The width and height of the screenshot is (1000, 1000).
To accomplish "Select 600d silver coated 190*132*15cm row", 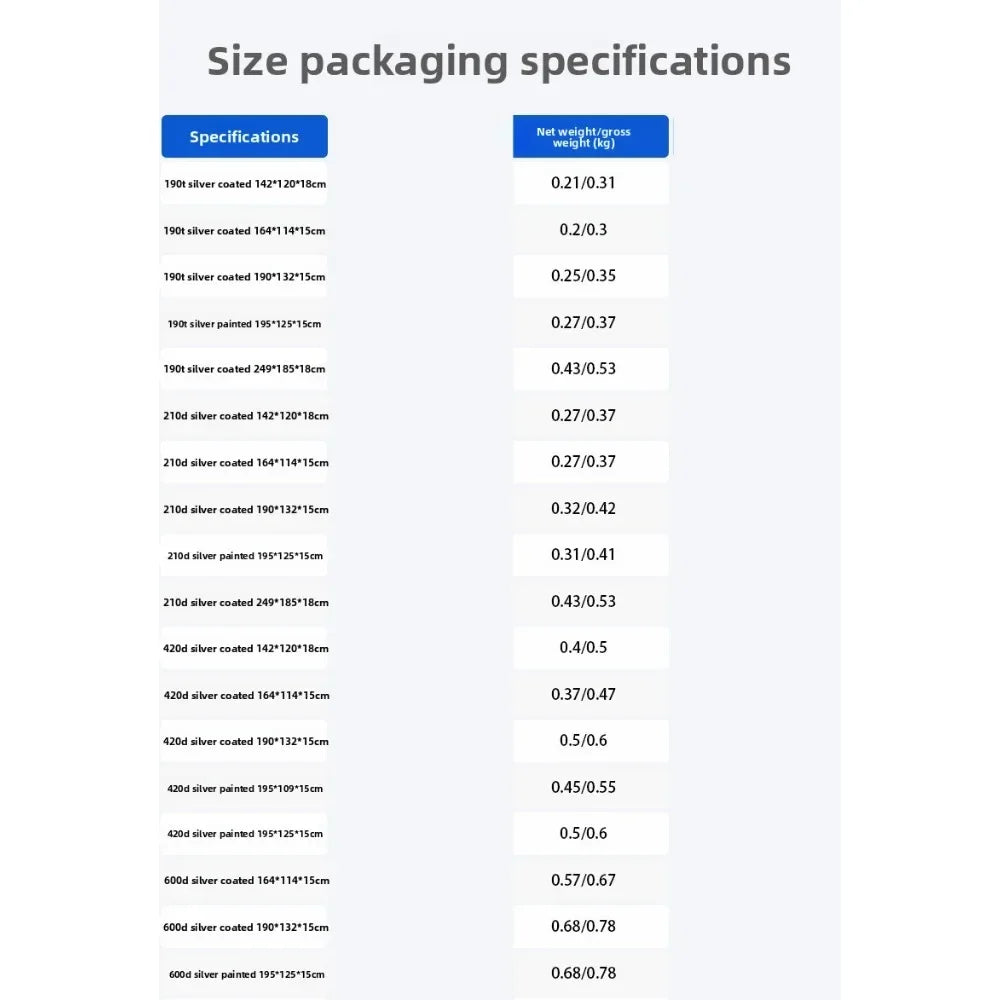I will (246, 927).
